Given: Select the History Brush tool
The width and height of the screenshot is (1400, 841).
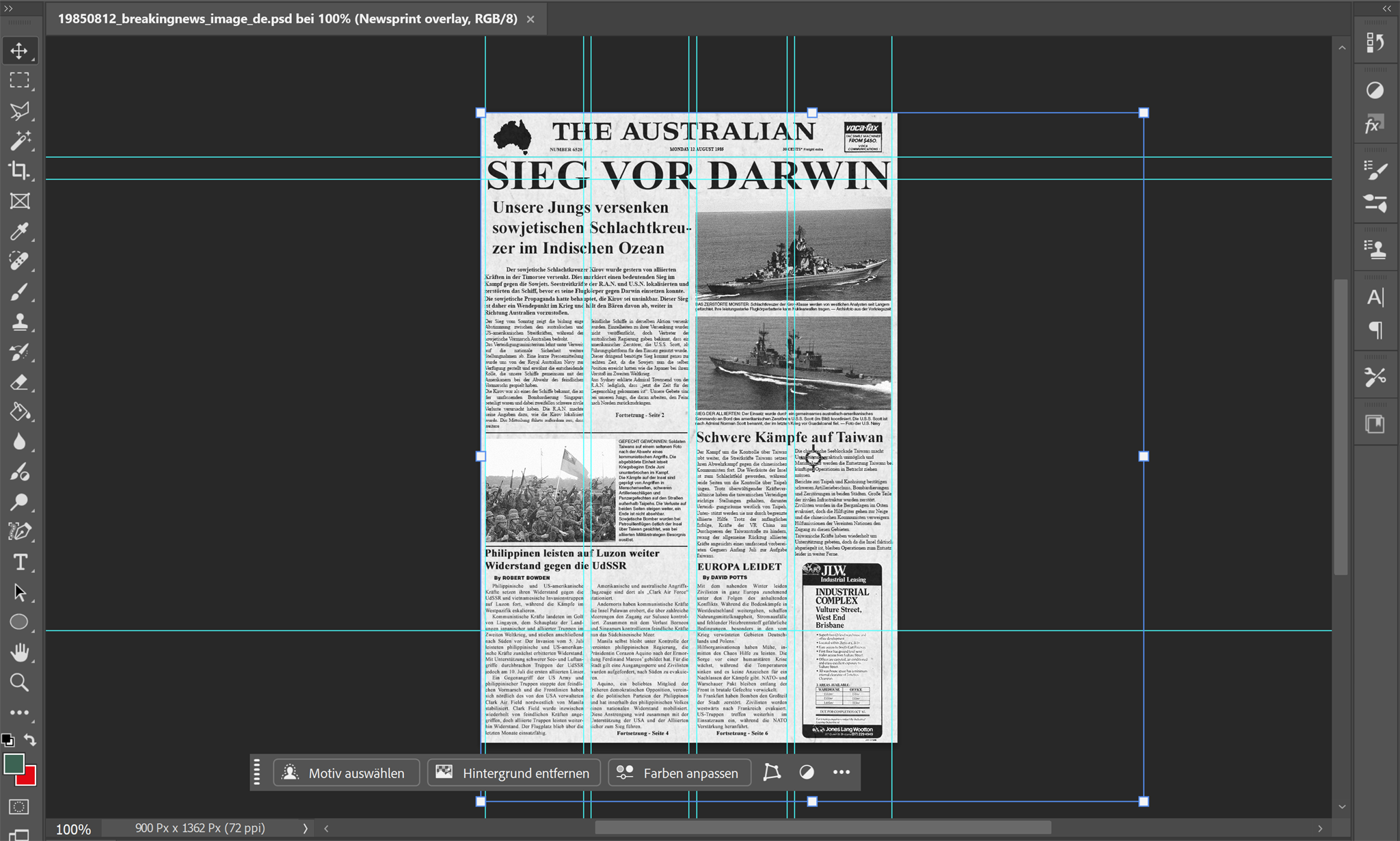Looking at the screenshot, I should (x=19, y=351).
